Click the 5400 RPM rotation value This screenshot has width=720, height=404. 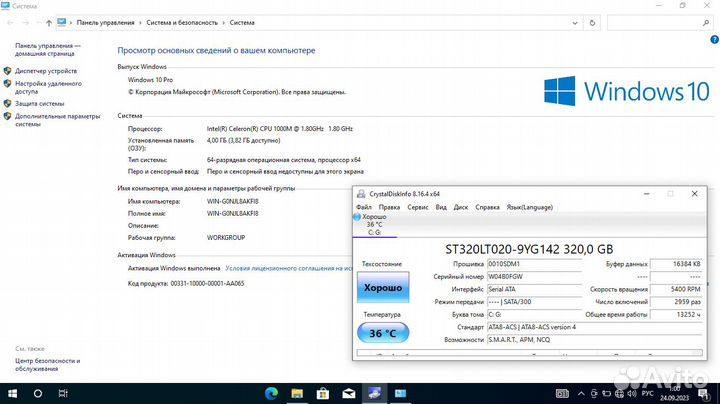(676, 289)
